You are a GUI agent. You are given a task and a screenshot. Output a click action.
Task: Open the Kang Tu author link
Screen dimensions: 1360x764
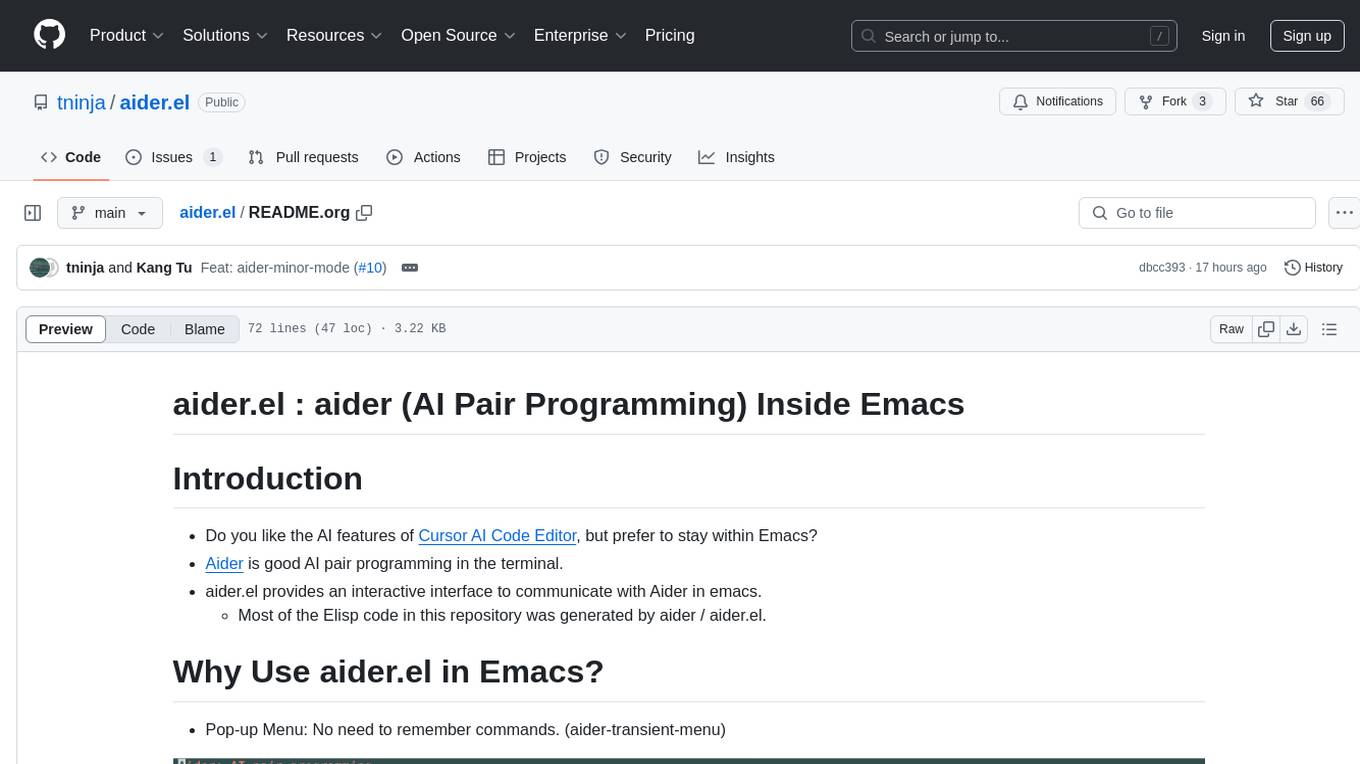pos(164,268)
